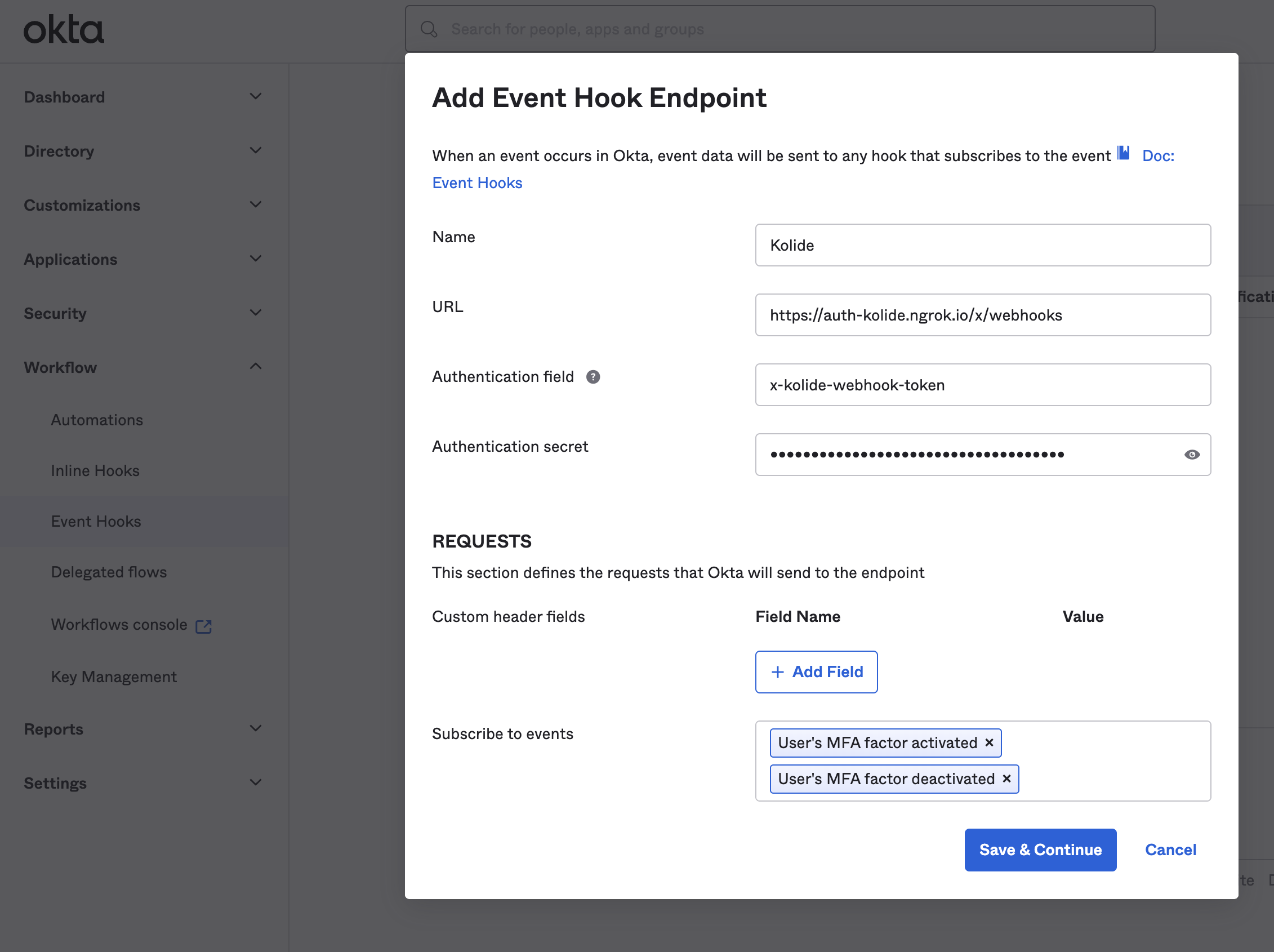Click the Save & Continue button
Screen dimensions: 1274x952
[1040, 850]
